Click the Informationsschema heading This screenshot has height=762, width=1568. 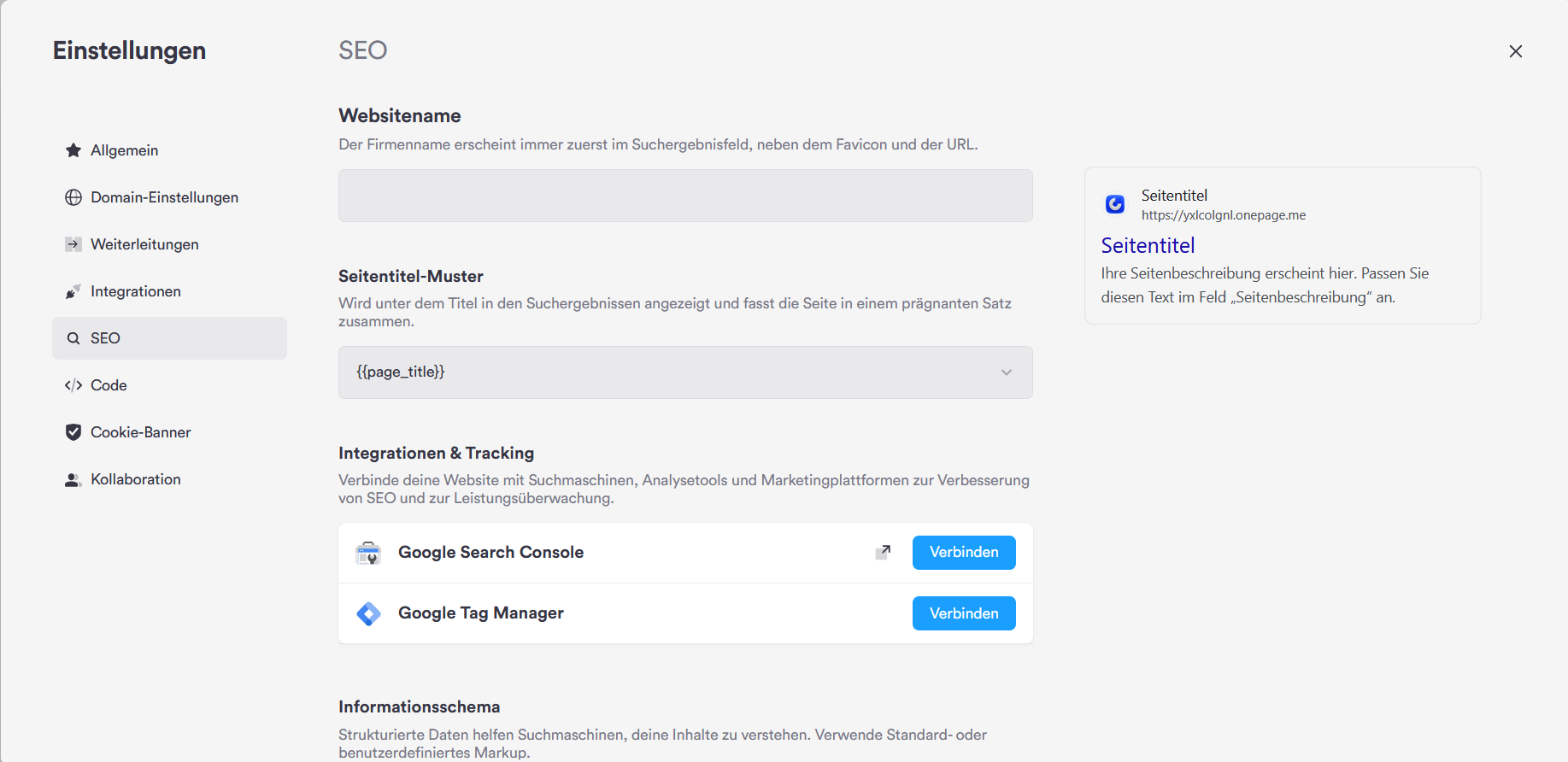click(x=420, y=706)
